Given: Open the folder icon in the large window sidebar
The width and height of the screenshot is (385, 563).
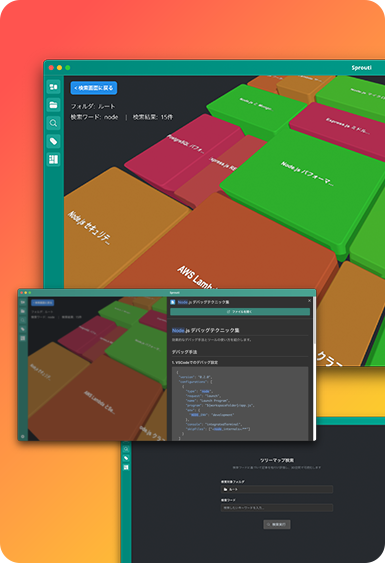Looking at the screenshot, I should point(54,105).
